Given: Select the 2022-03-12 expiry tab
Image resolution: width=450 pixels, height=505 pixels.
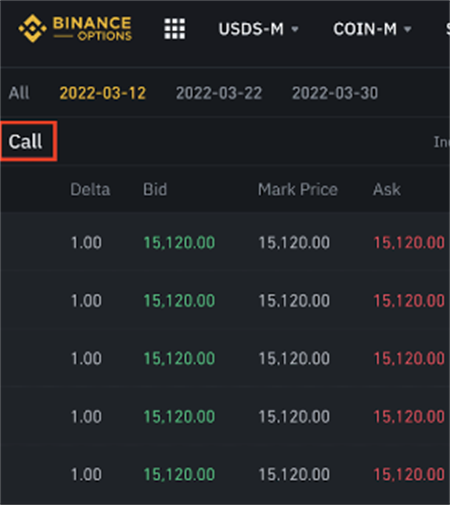Looking at the screenshot, I should [x=103, y=93].
